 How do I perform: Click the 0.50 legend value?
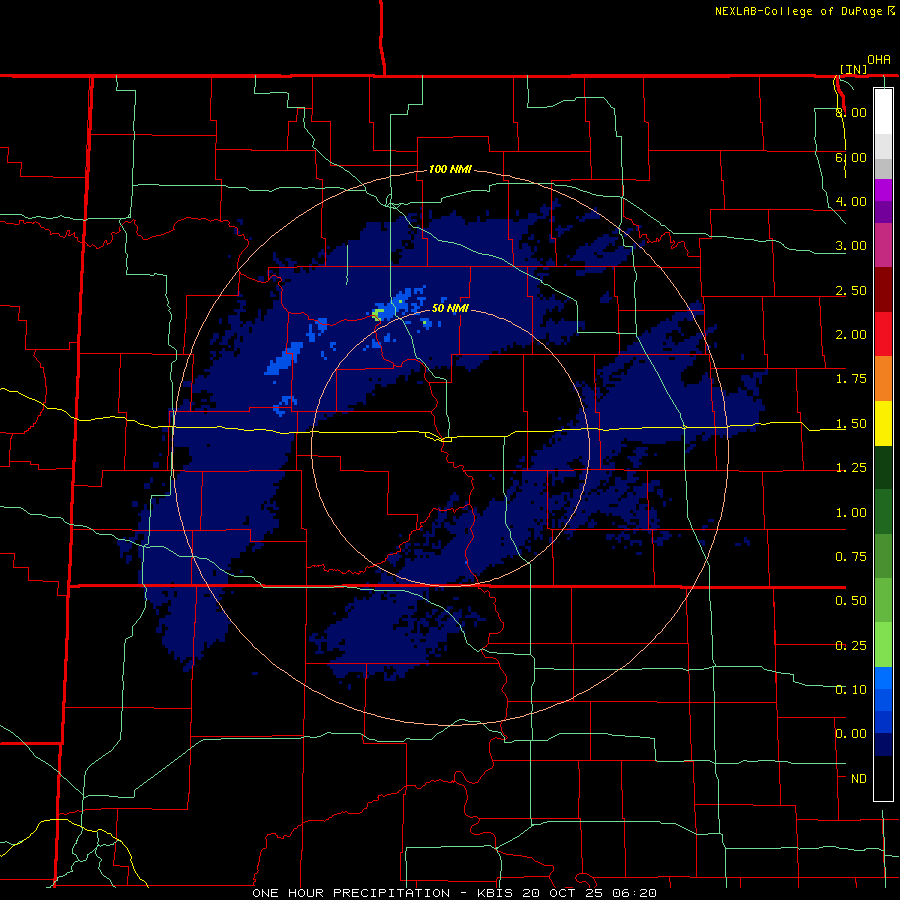pos(851,601)
